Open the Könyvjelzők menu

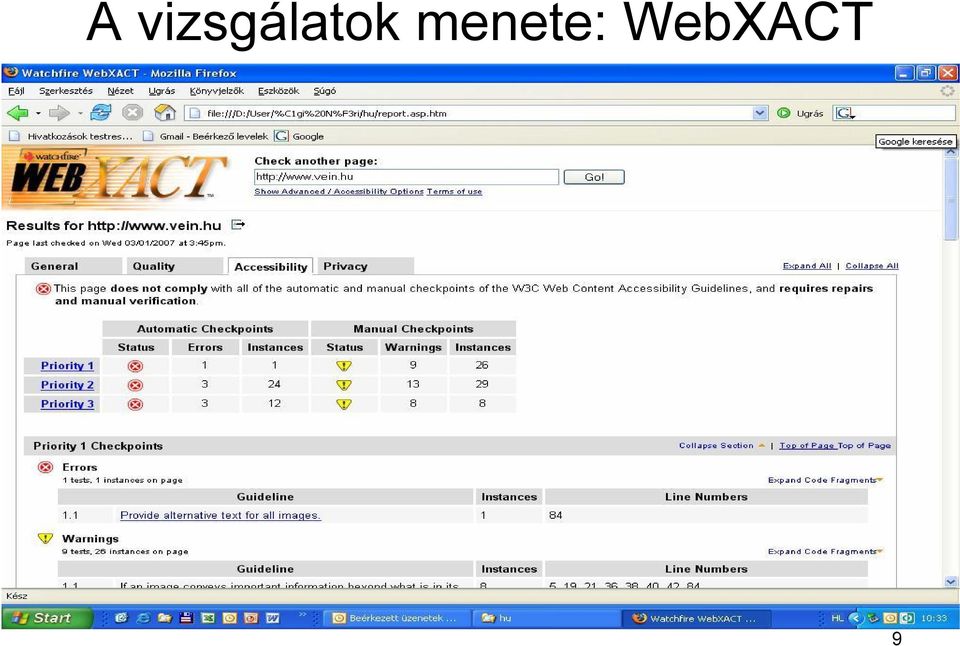click(216, 91)
